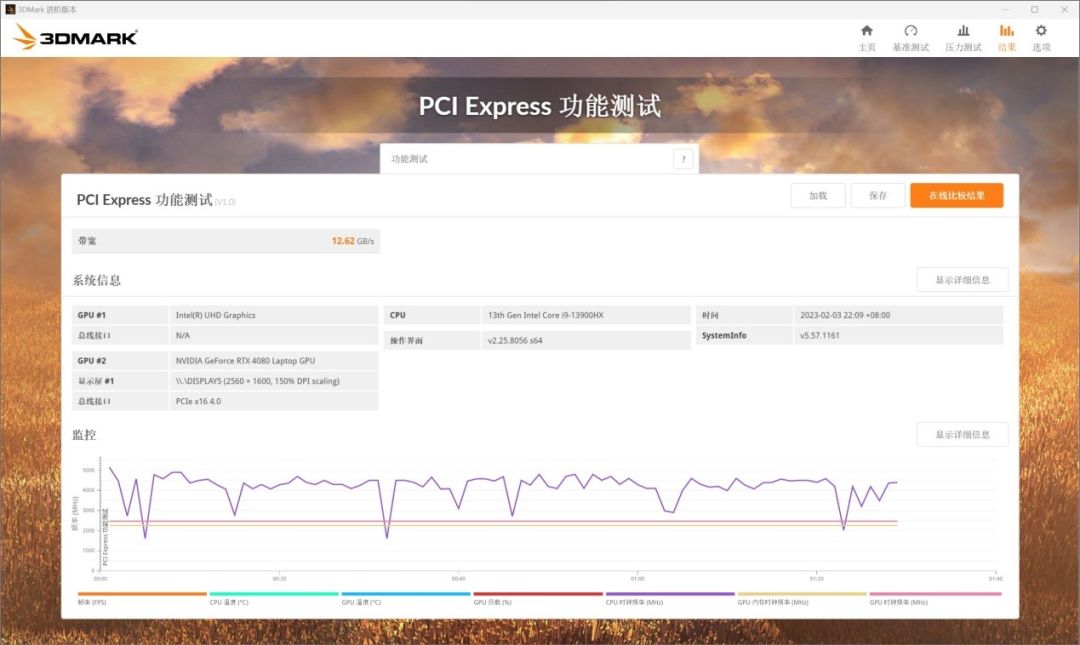Select GUI version v2.25.8056 s64

point(515,340)
